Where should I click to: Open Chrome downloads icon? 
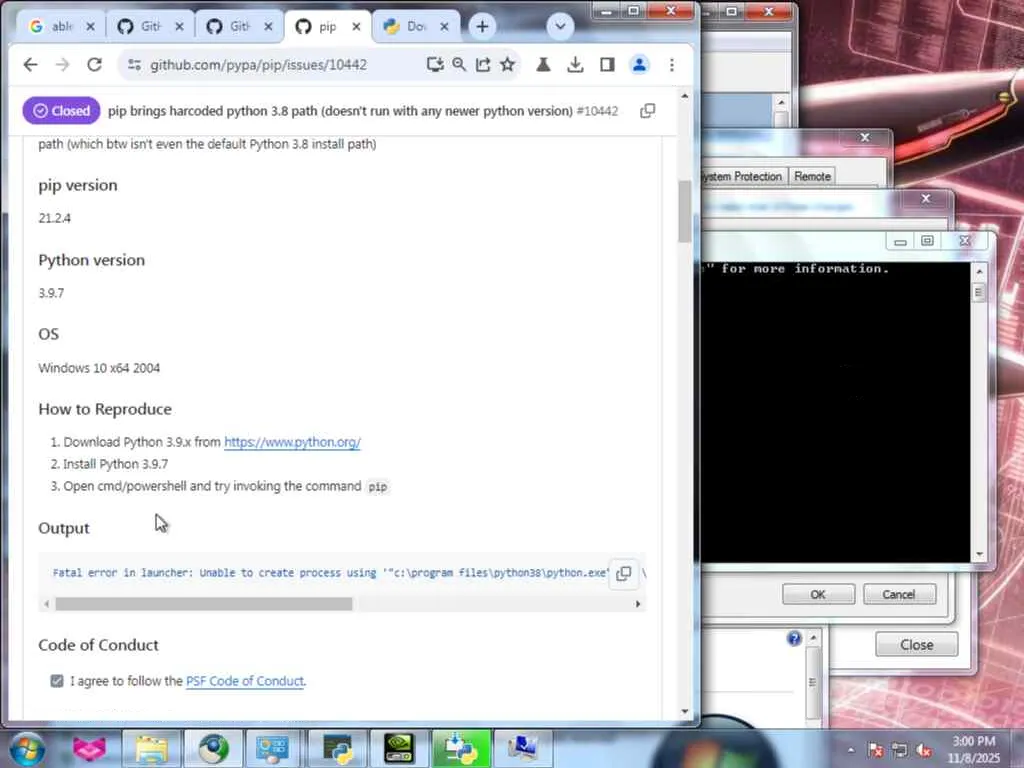(x=575, y=64)
